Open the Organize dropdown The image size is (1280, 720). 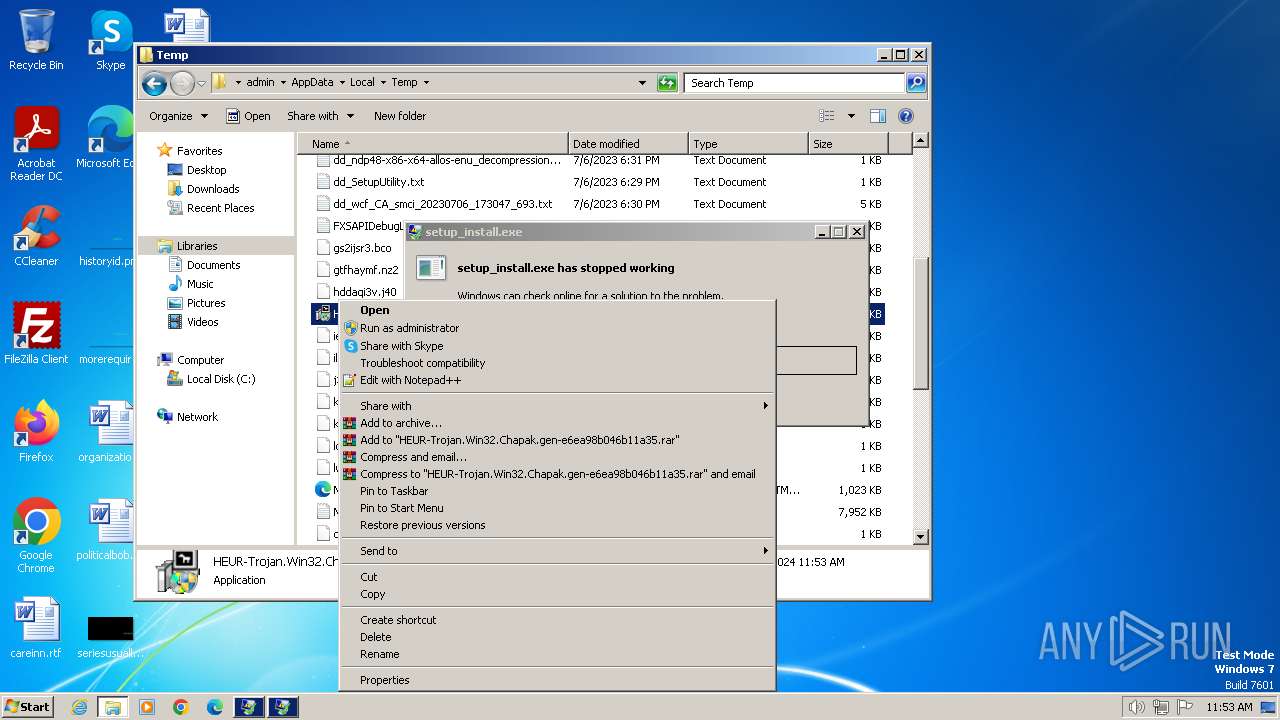coord(178,116)
